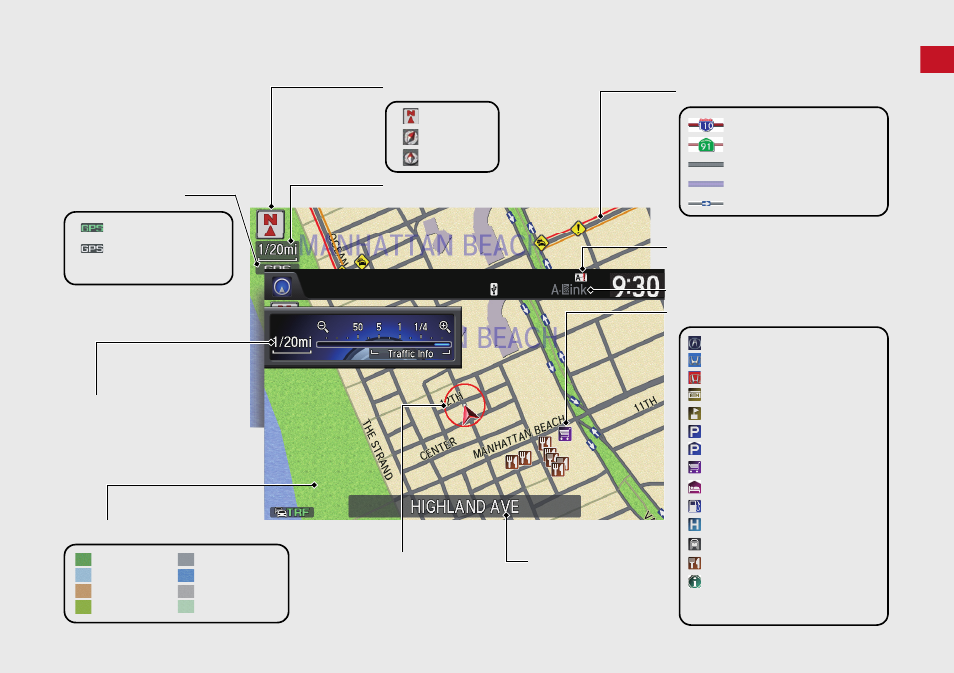Click the red vehicle position arrow

point(469,415)
